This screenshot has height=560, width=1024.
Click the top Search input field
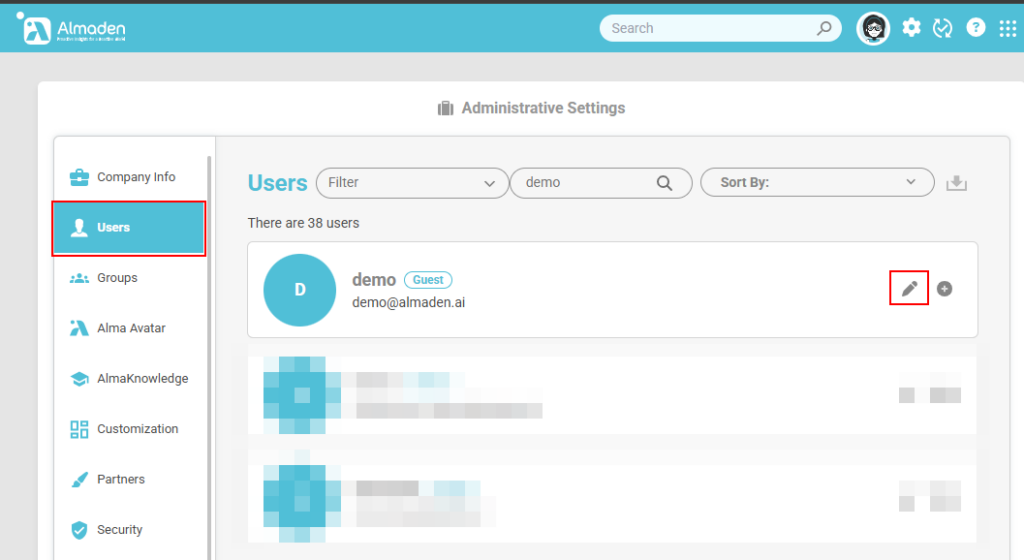coord(710,28)
